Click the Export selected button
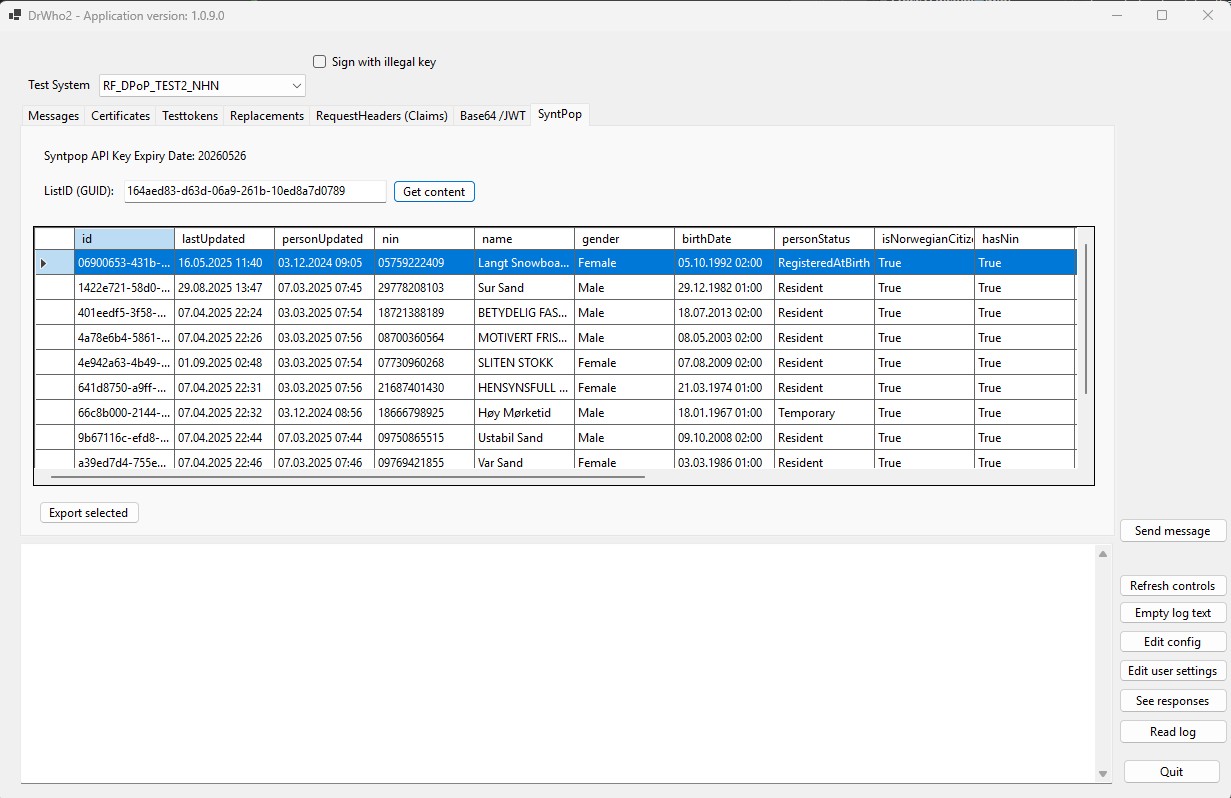This screenshot has height=798, width=1231. click(89, 513)
